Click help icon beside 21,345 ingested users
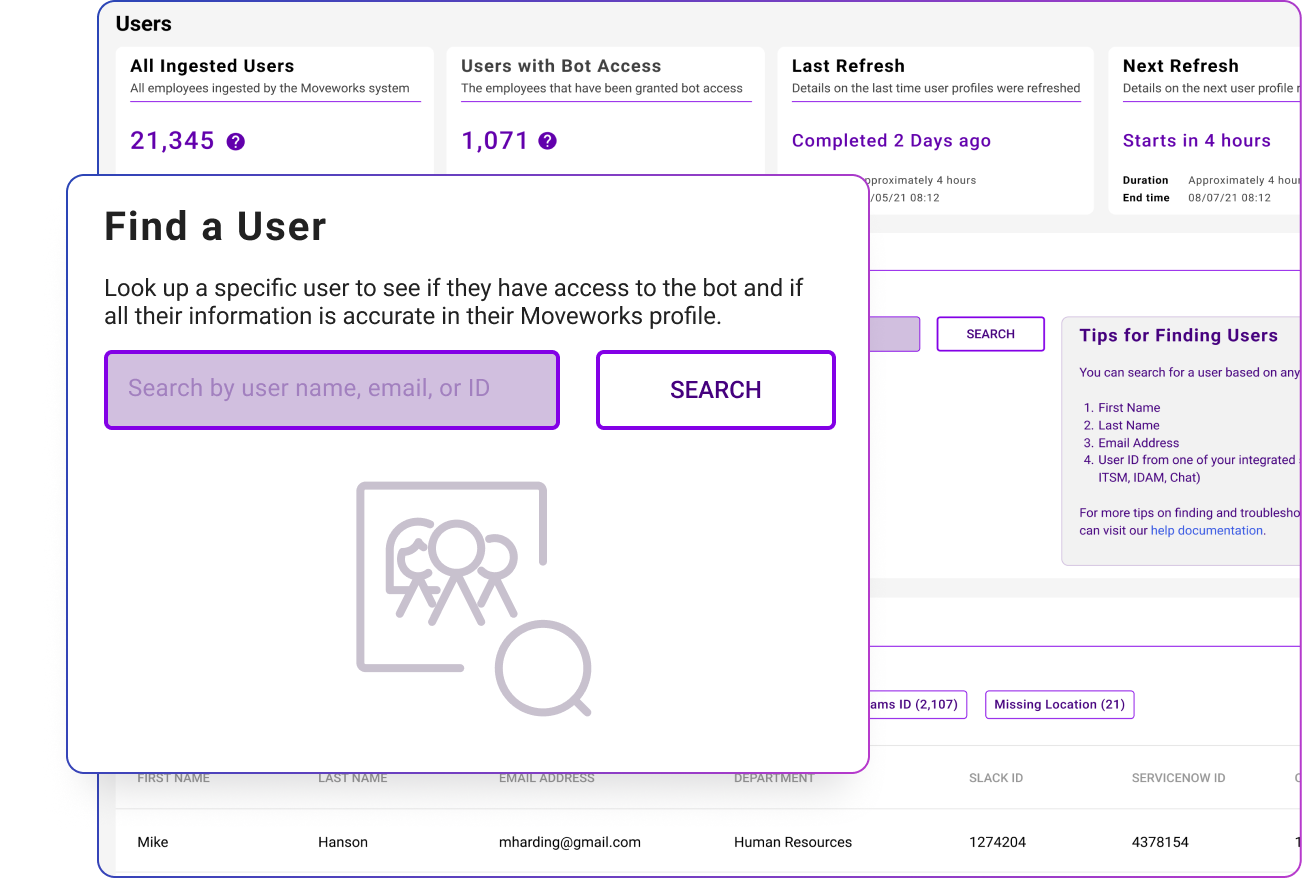This screenshot has width=1302, height=878. coord(236,142)
